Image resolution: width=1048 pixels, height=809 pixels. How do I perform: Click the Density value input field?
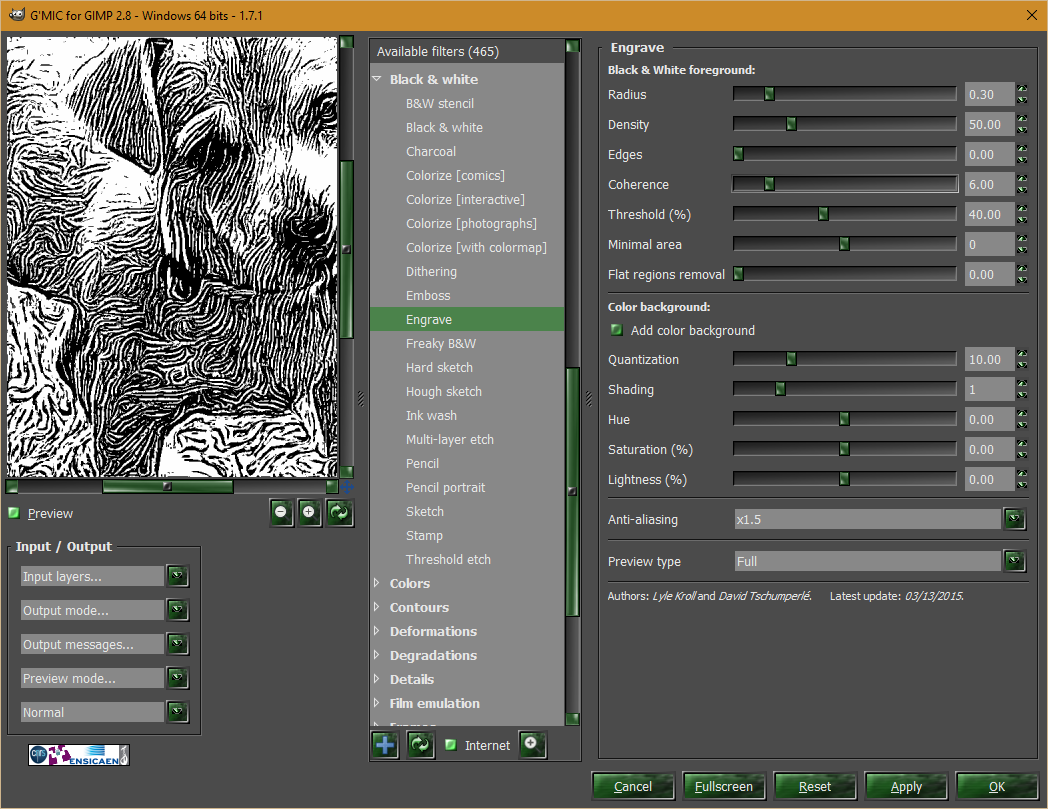[989, 124]
